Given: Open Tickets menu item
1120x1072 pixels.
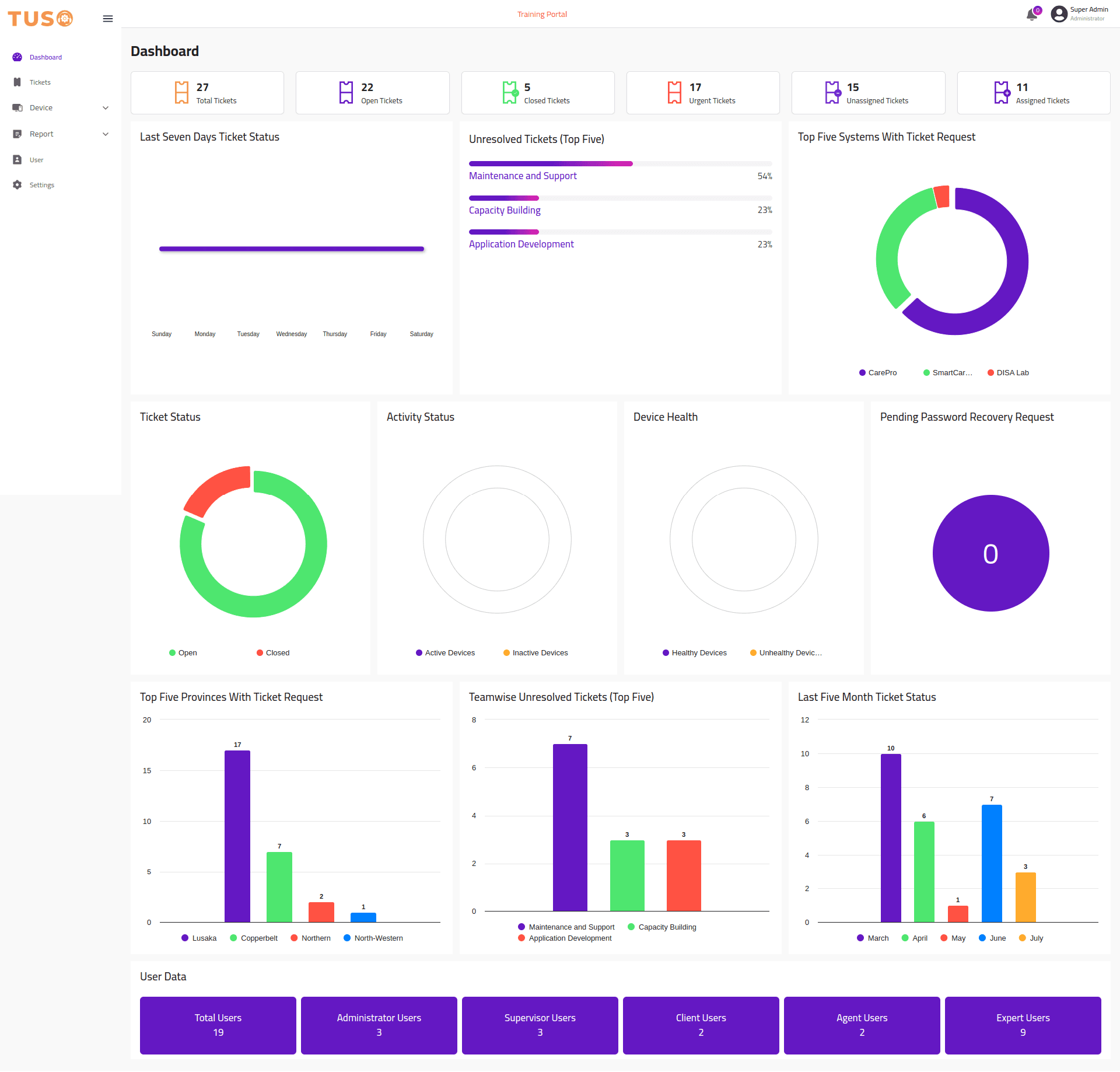Looking at the screenshot, I should coord(40,82).
